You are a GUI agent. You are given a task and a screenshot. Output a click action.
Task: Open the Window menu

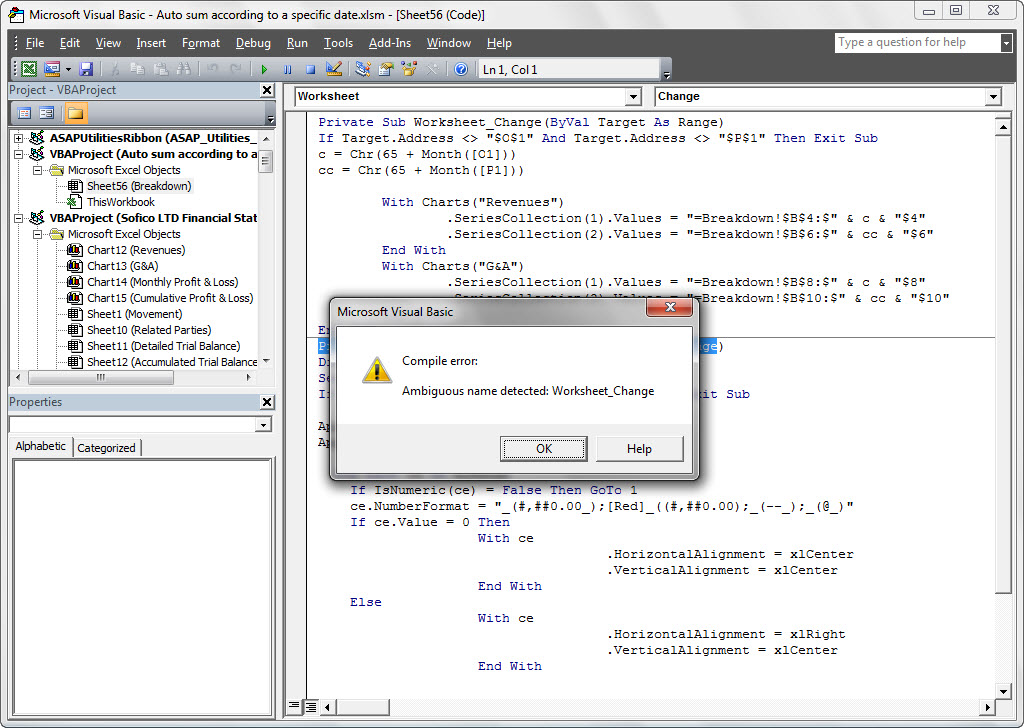(x=449, y=43)
